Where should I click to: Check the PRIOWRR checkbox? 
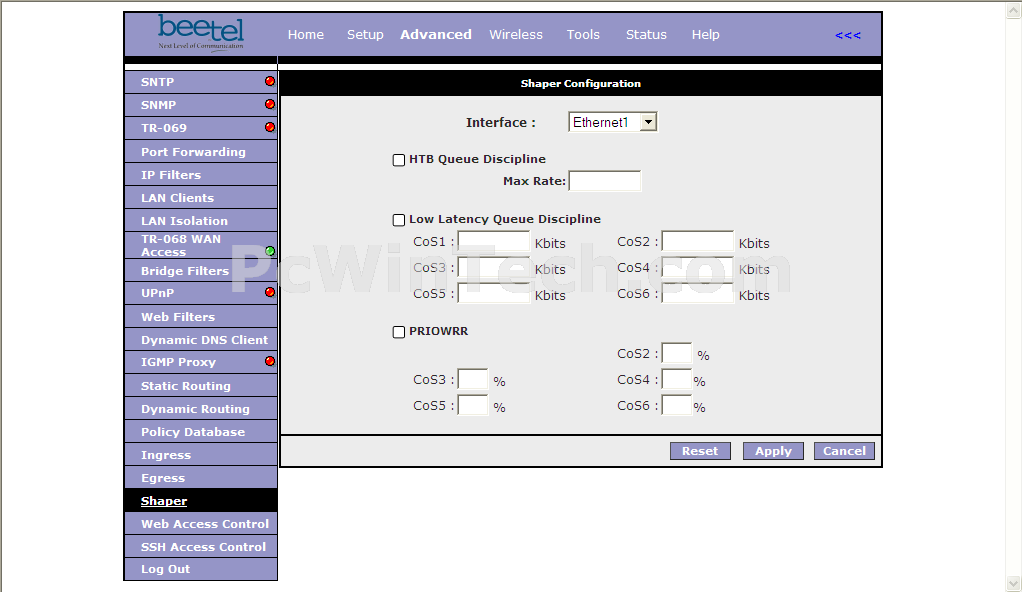(399, 332)
